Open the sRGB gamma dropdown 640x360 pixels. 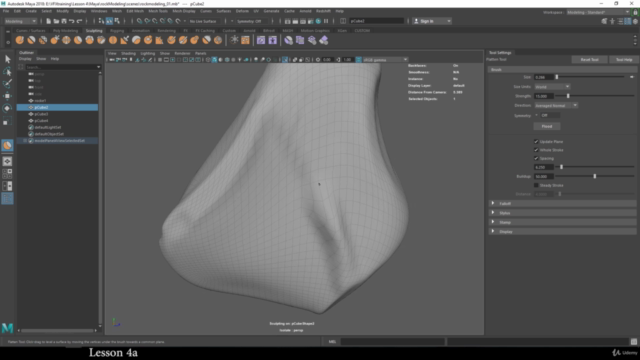(x=385, y=60)
